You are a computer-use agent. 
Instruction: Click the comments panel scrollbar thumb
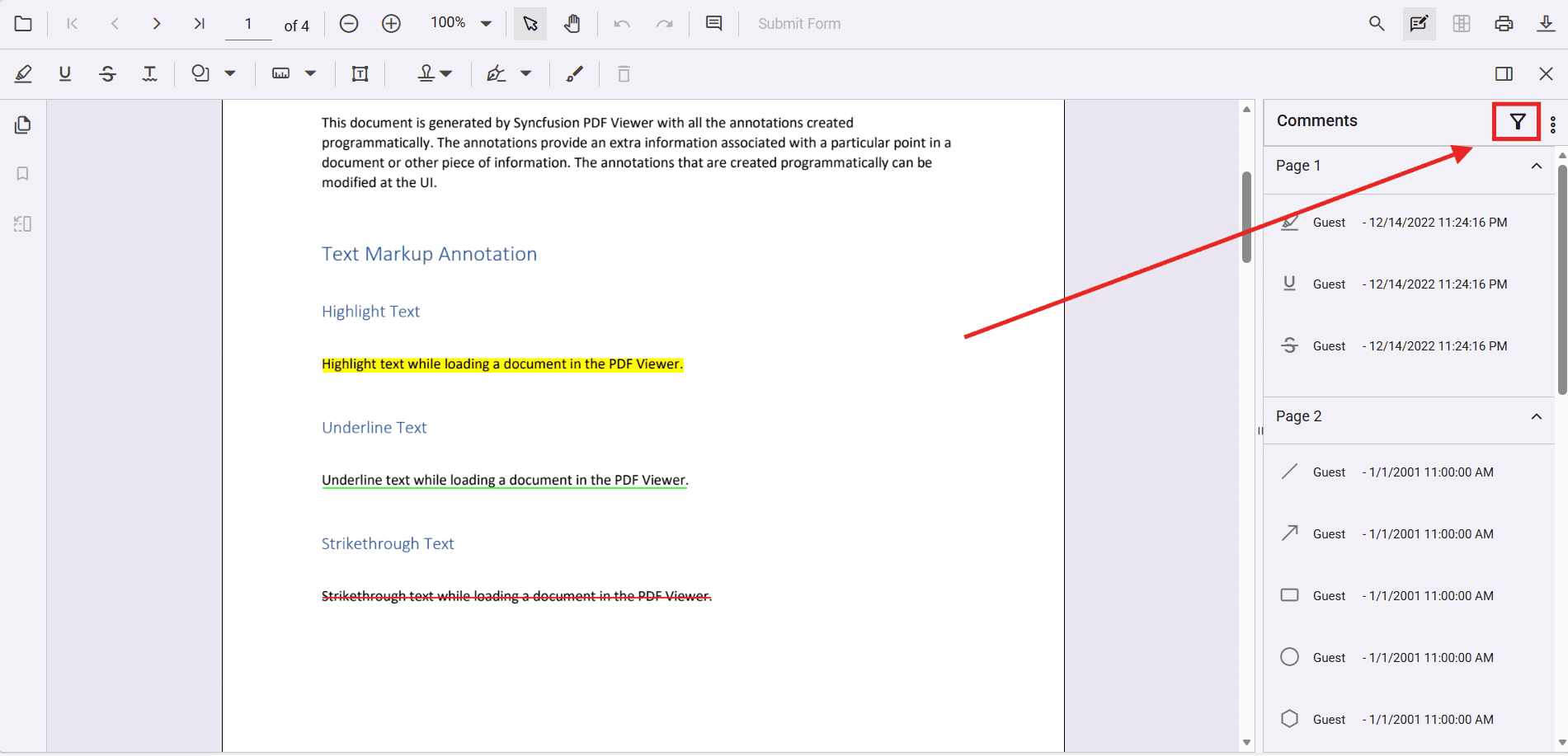1561,280
